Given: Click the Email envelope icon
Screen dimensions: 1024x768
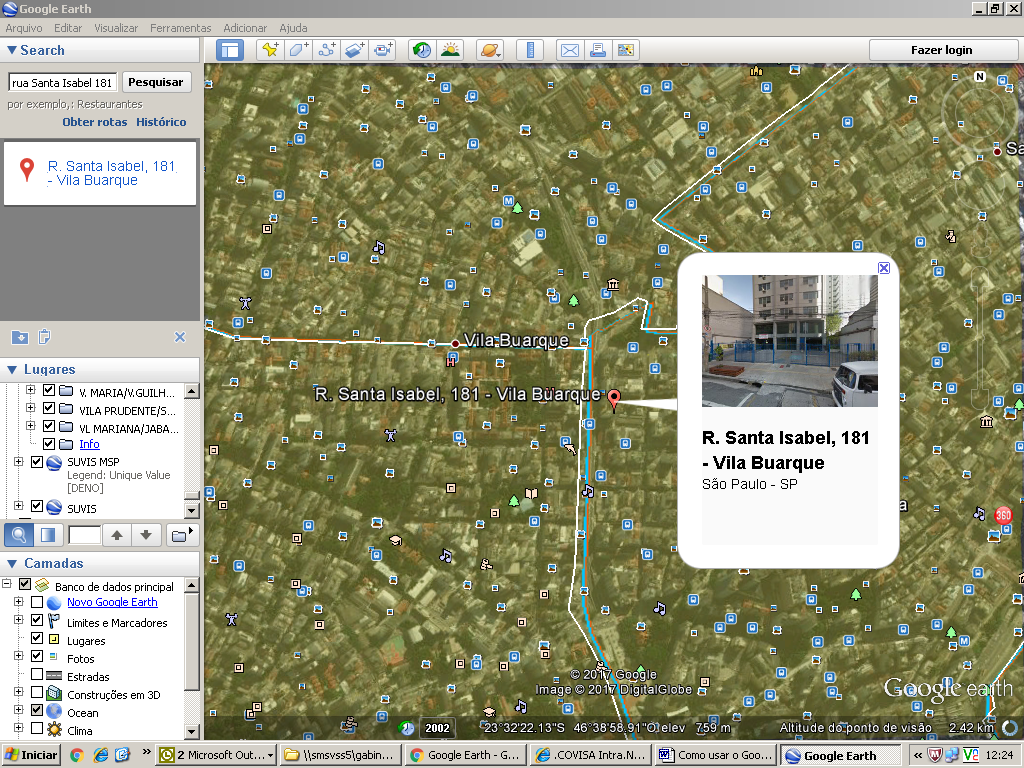Looking at the screenshot, I should click(x=570, y=50).
